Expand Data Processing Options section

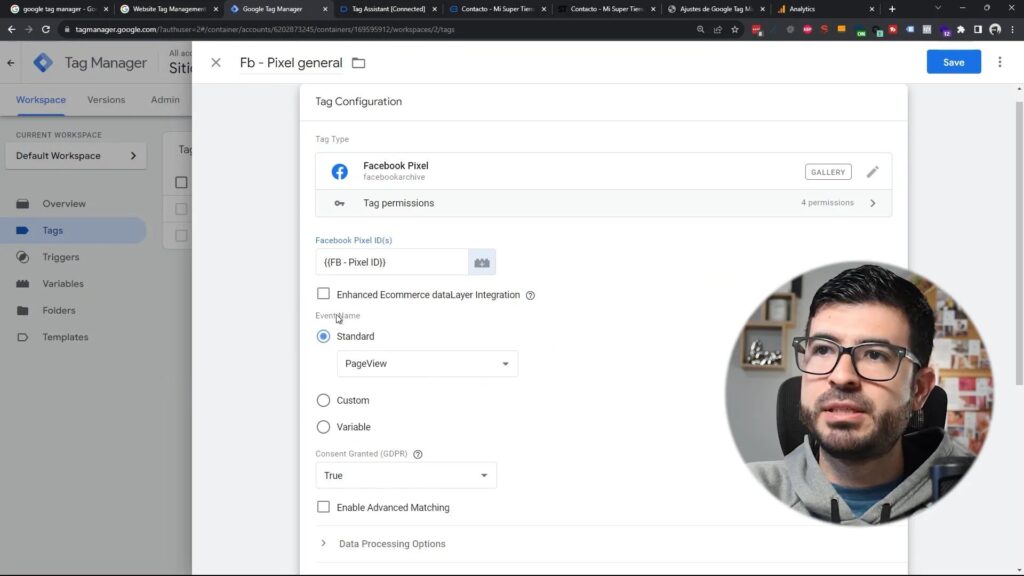(323, 543)
